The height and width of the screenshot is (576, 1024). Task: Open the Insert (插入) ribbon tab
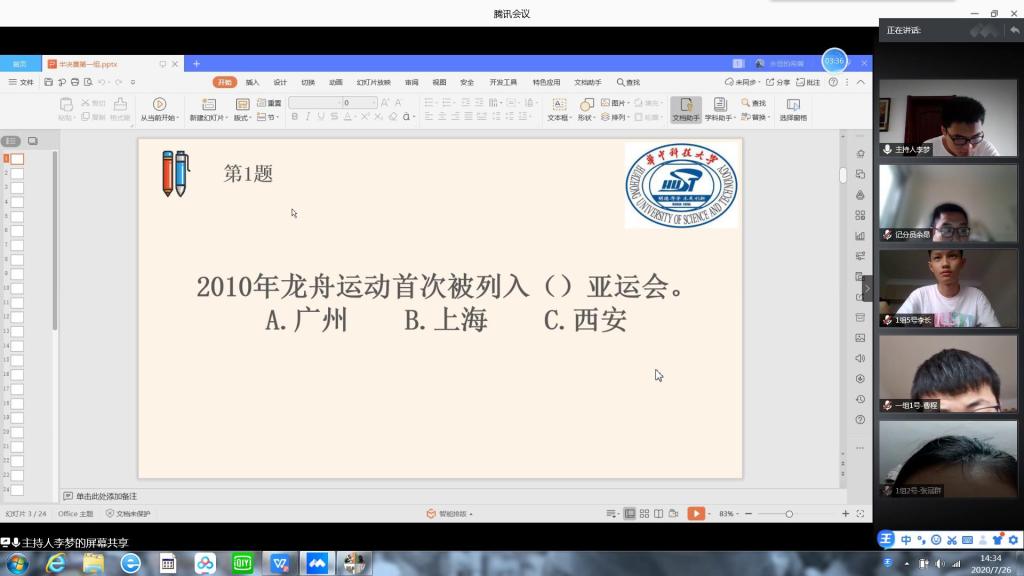tap(252, 82)
